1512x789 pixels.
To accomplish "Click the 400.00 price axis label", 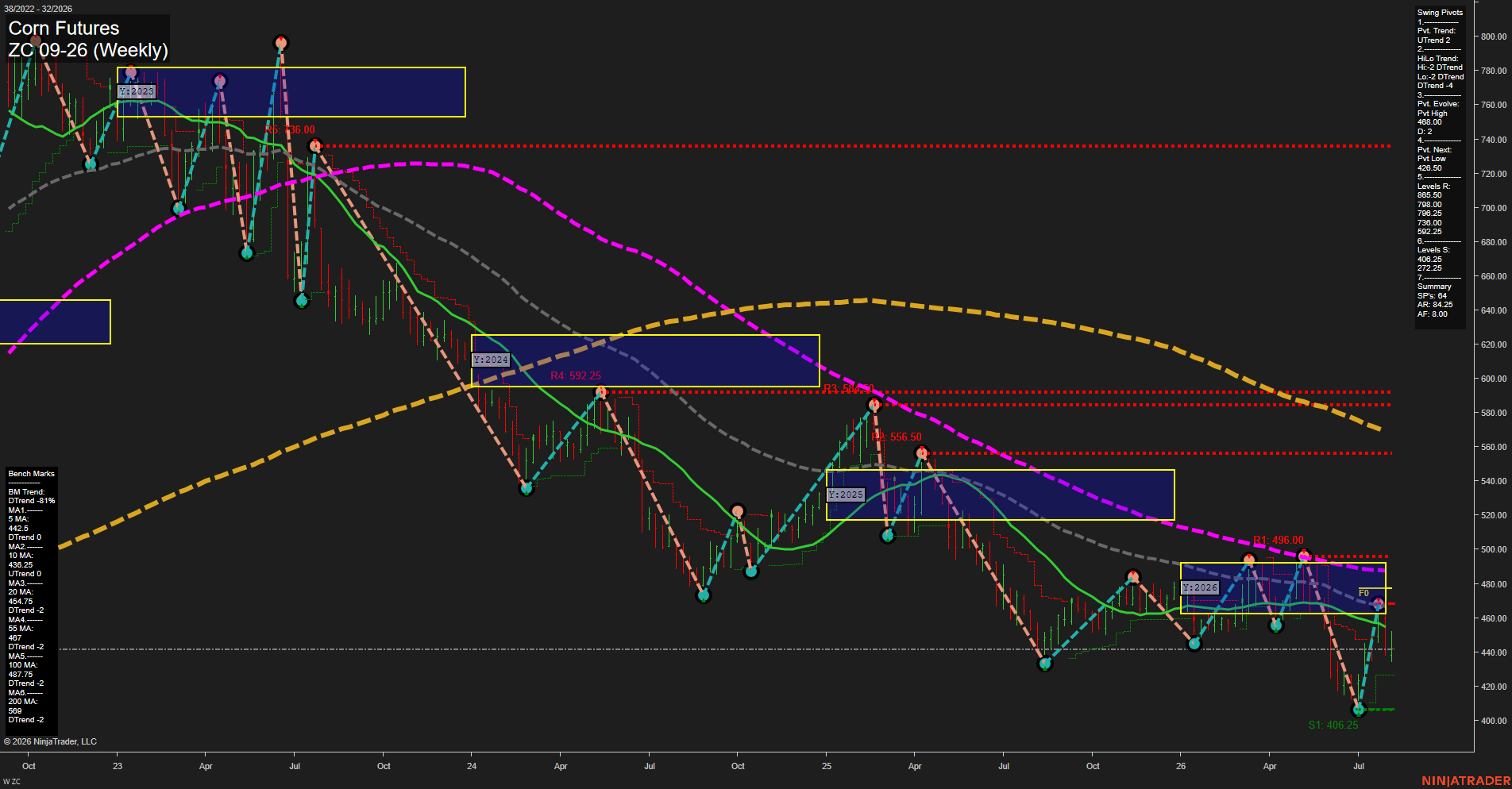I will point(1494,721).
